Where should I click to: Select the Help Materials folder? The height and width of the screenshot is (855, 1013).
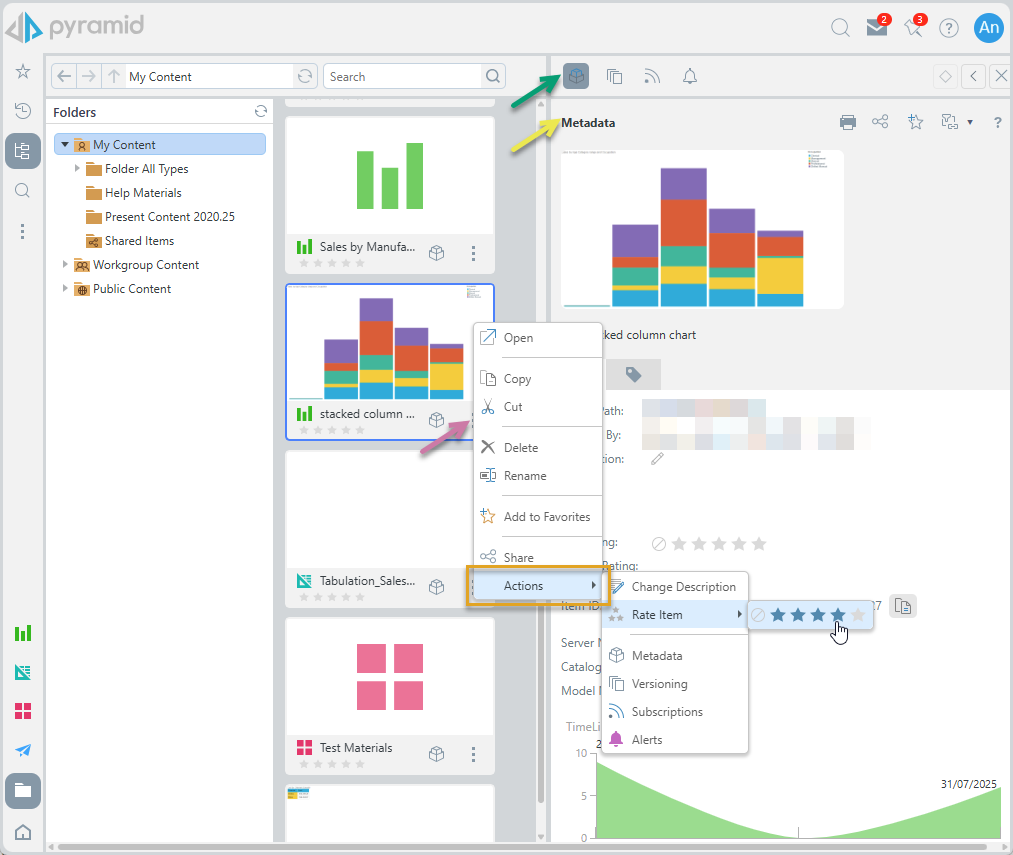pyautogui.click(x=143, y=193)
